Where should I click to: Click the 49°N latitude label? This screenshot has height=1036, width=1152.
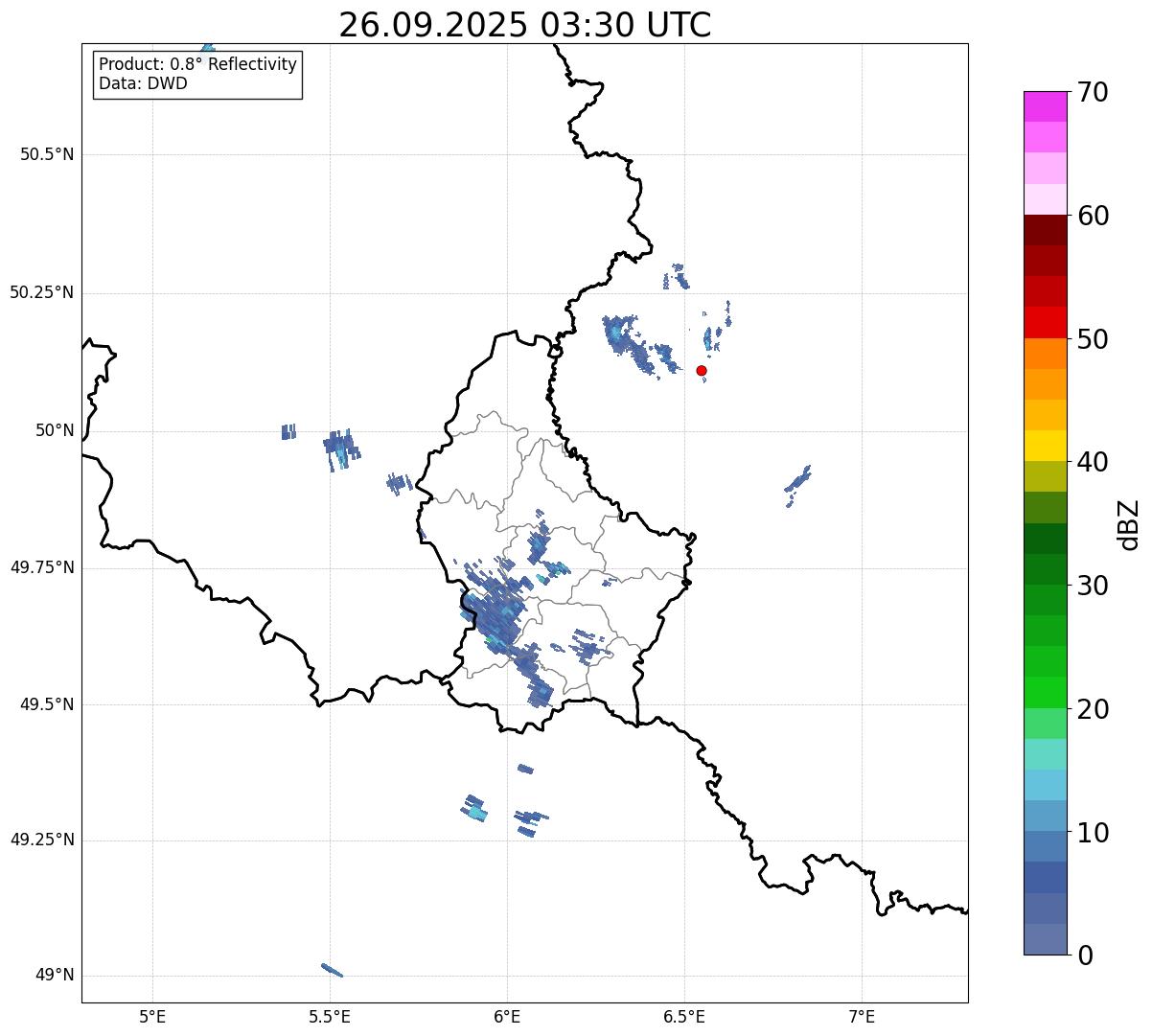pos(55,975)
